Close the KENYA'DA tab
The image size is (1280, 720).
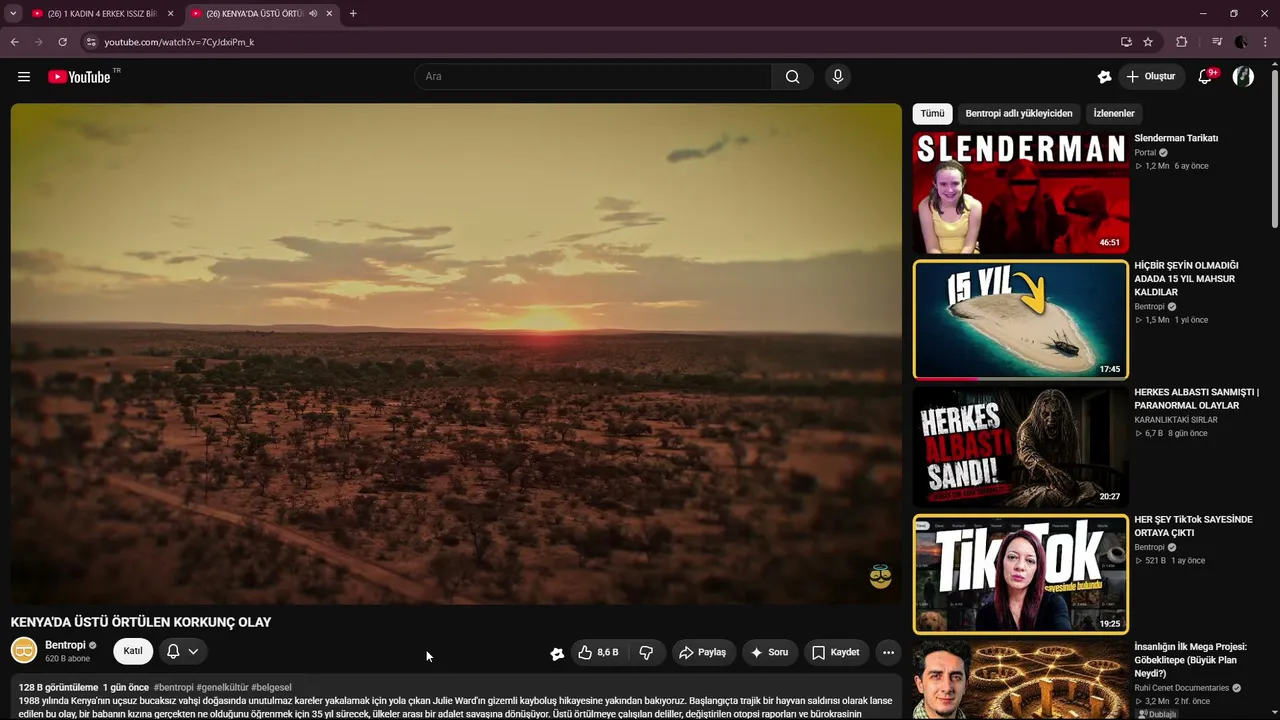tap(329, 14)
